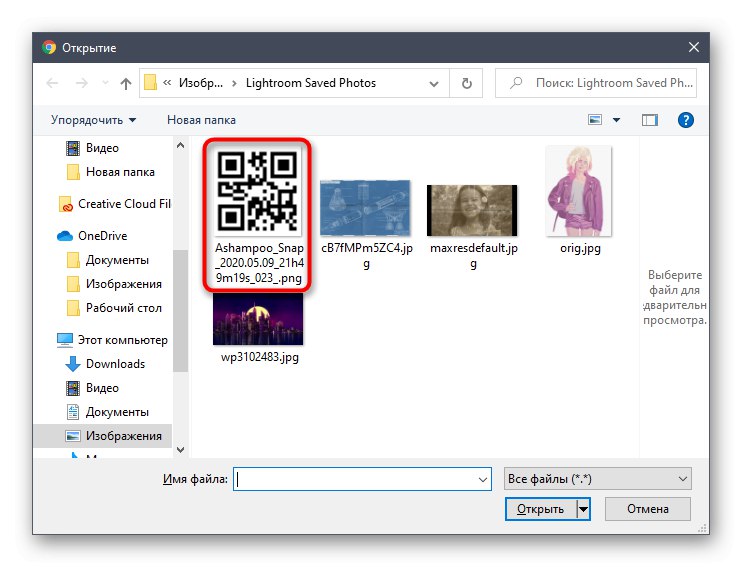This screenshot has width=742, height=567.
Task: Select the cB7fMPm5ZC4.jpg blueprint thumbnail
Action: (366, 208)
